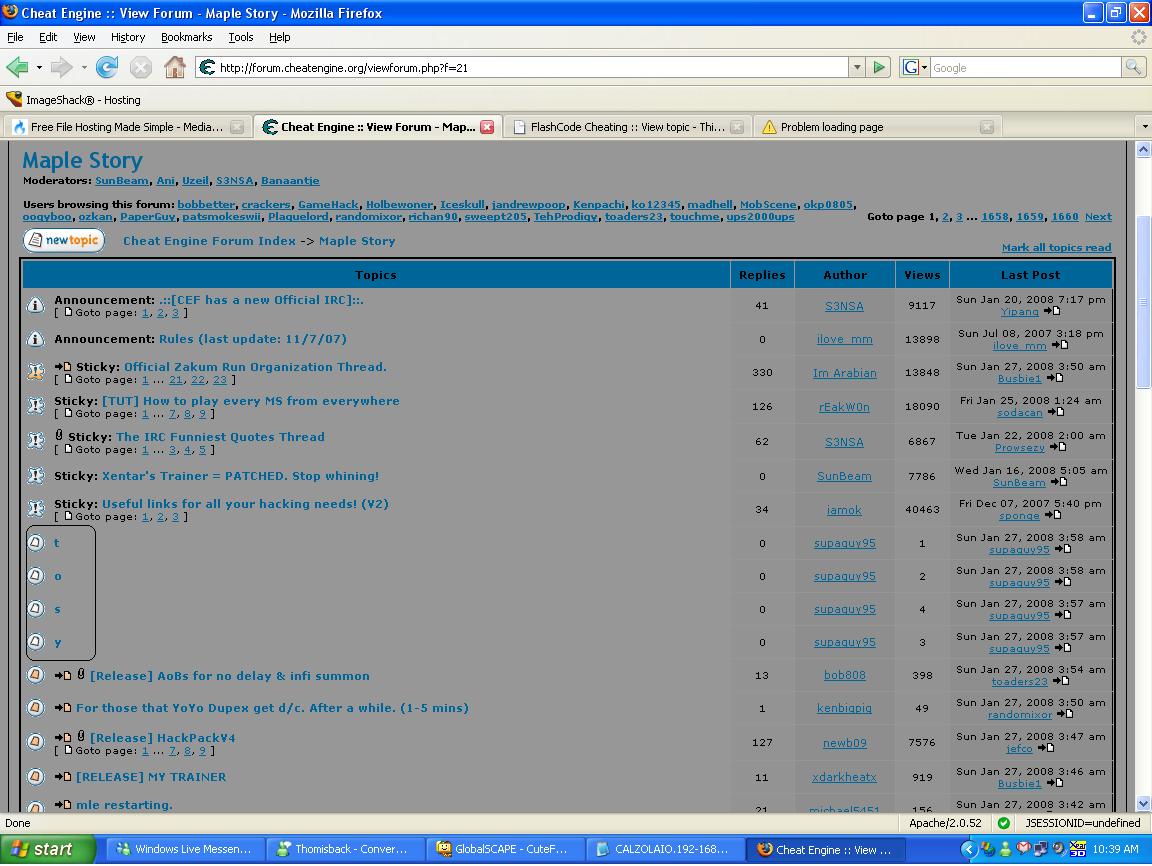
Task: Open the Bookmarks menu
Action: point(187,37)
